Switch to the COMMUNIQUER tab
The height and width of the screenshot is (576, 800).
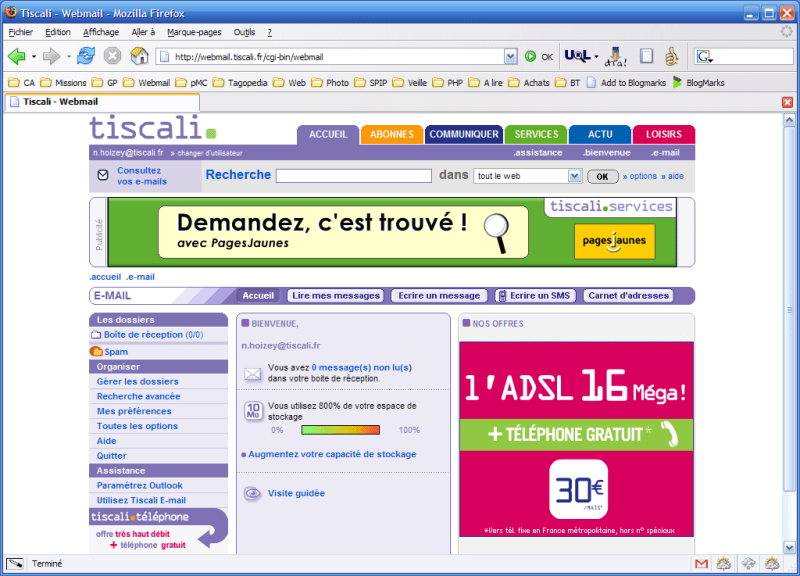tap(464, 135)
